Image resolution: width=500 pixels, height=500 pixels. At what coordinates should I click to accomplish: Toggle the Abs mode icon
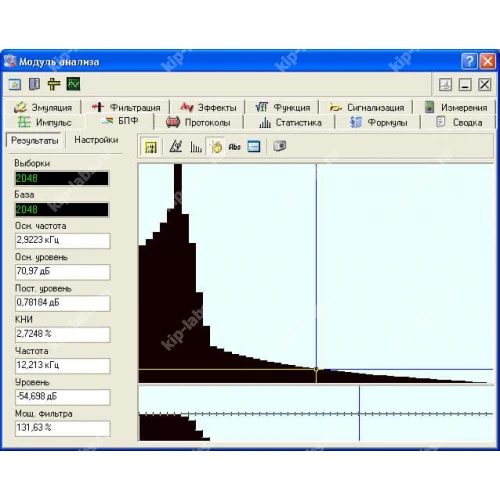coord(235,147)
